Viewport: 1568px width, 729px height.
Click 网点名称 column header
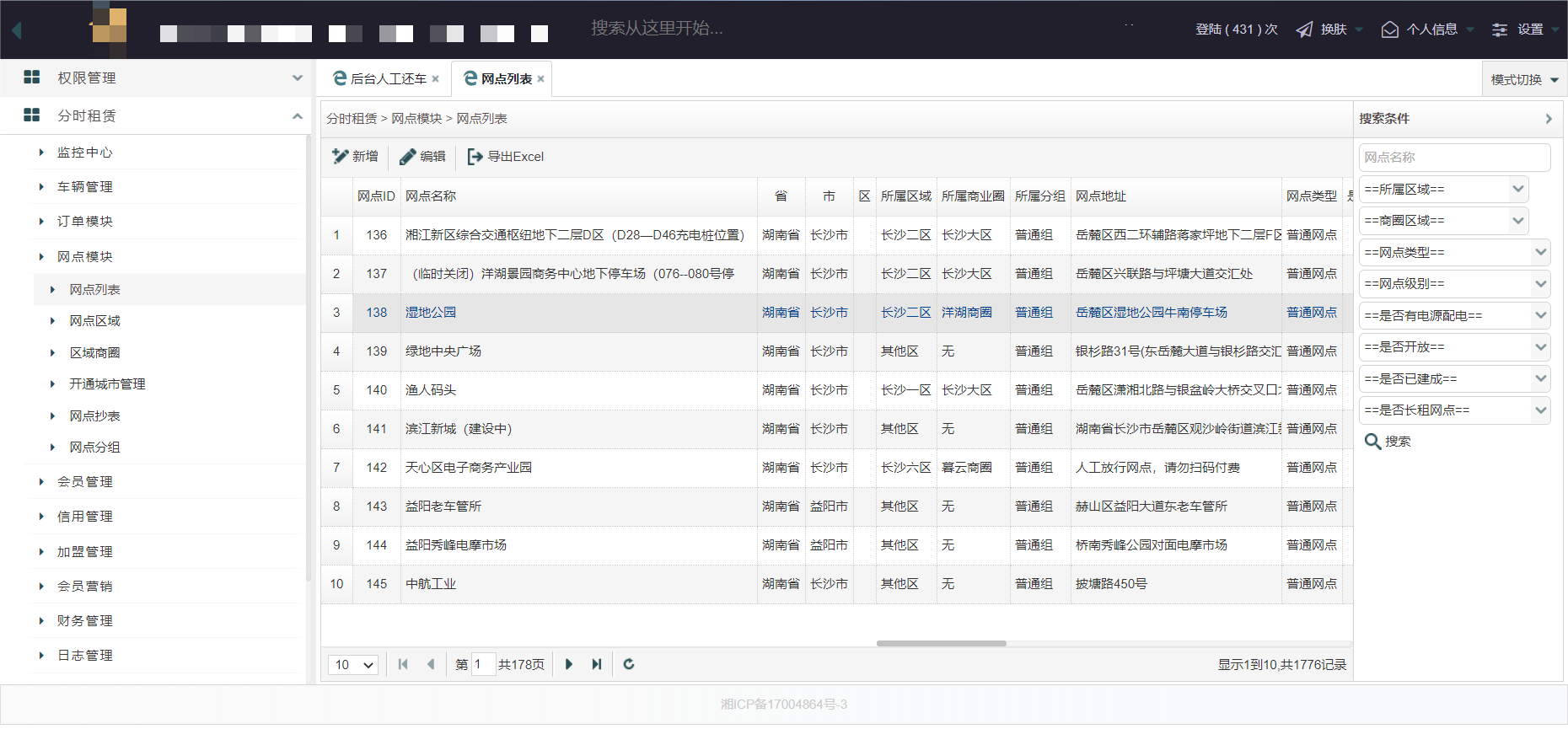[579, 196]
